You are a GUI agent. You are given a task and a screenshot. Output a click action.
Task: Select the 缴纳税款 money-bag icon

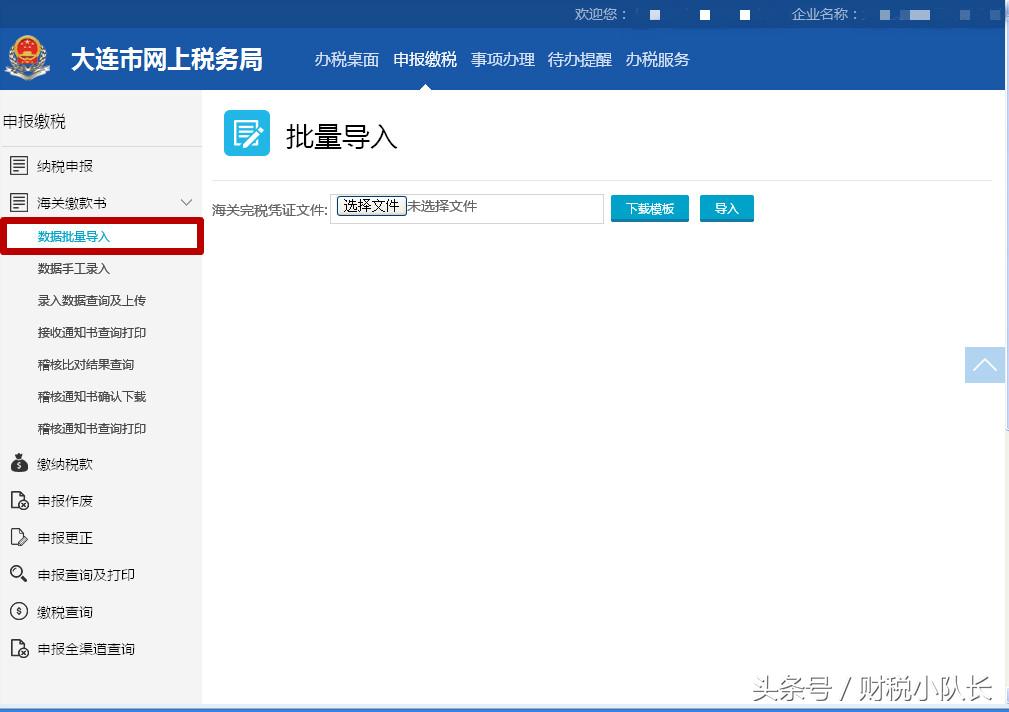tap(18, 463)
